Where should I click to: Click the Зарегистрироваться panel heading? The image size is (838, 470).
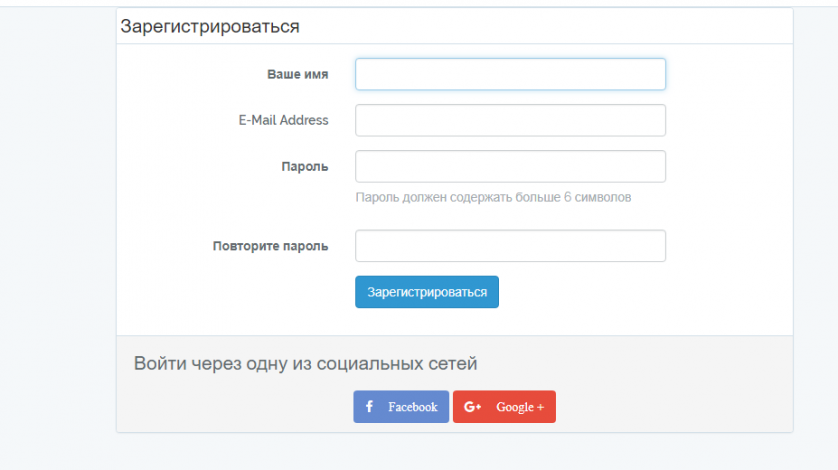click(210, 26)
